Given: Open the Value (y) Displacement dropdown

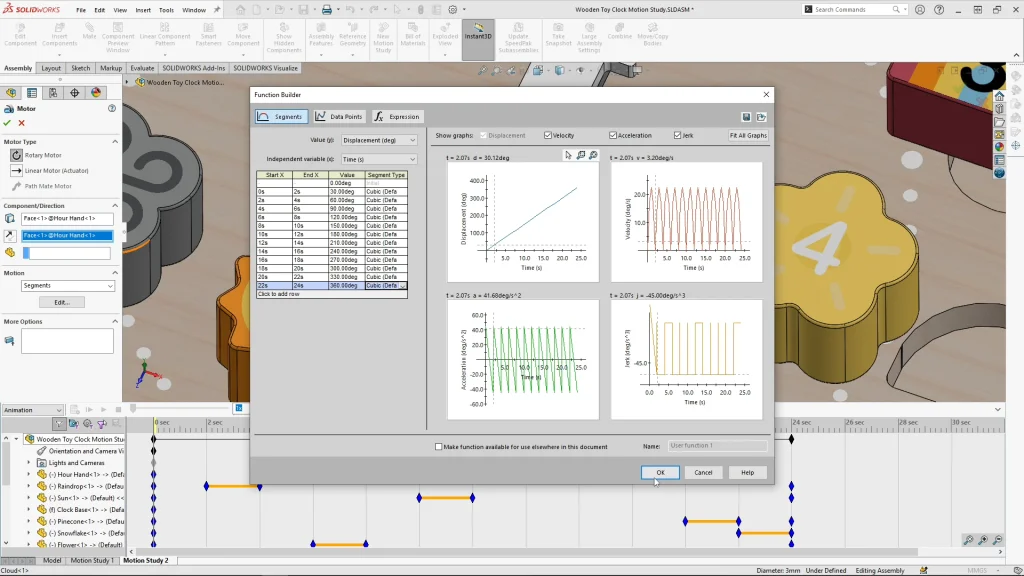Looking at the screenshot, I should (x=379, y=140).
